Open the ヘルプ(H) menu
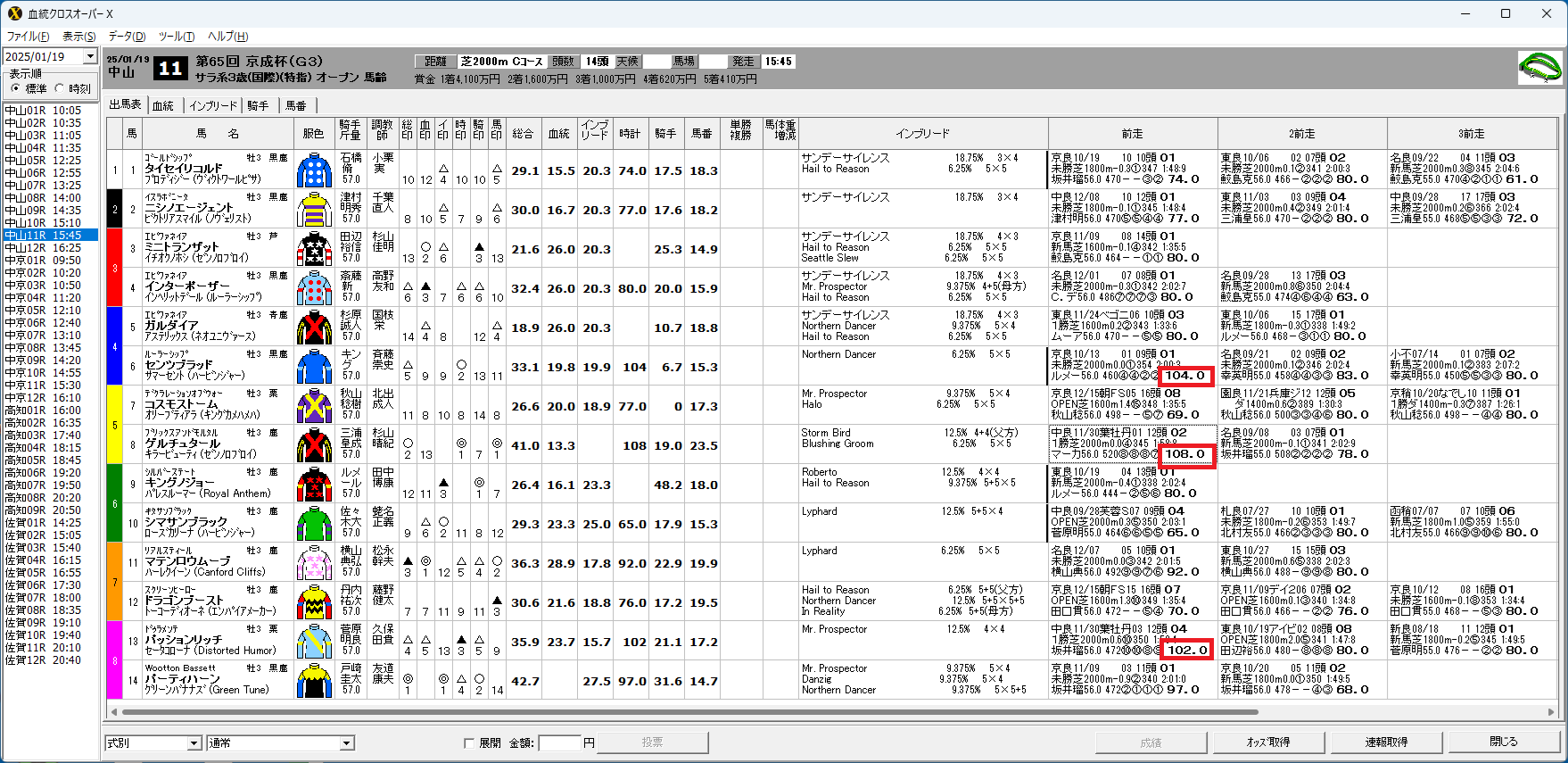 [x=227, y=37]
